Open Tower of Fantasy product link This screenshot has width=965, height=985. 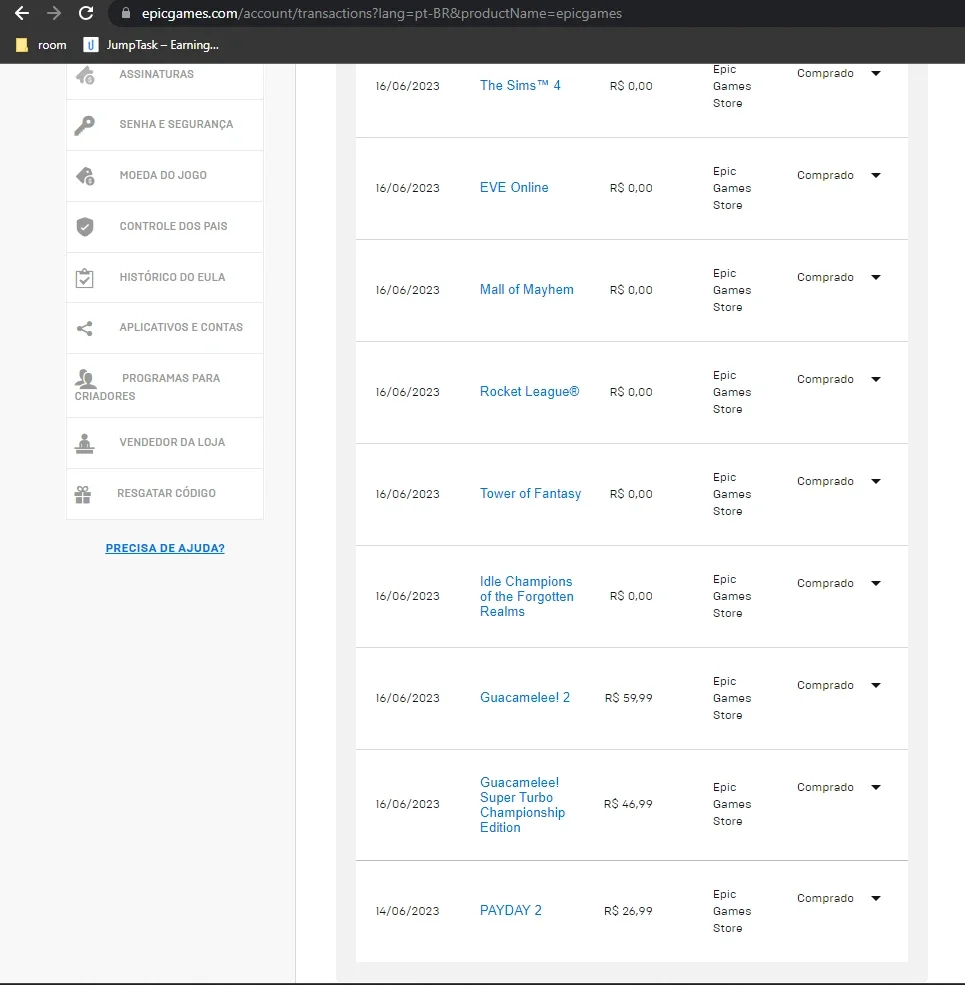(x=530, y=494)
